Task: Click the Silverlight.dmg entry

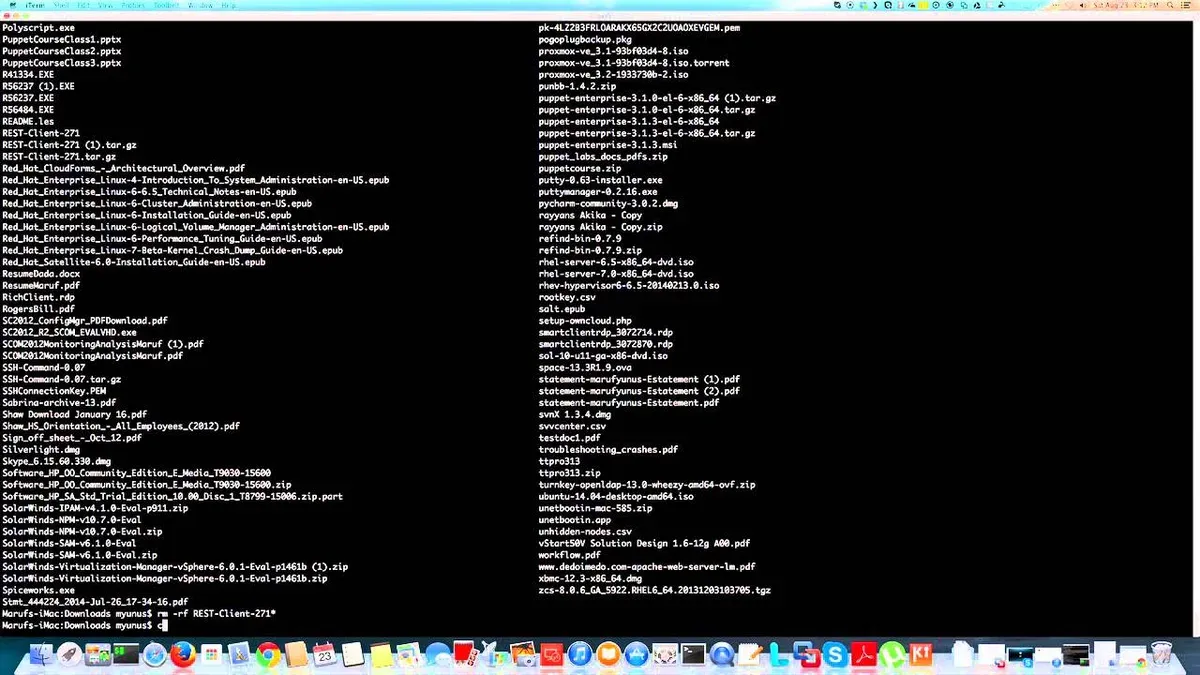Action: (41, 450)
